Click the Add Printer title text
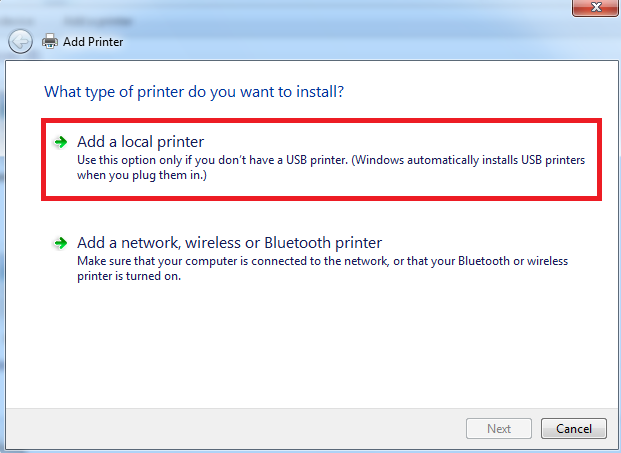 coord(93,42)
